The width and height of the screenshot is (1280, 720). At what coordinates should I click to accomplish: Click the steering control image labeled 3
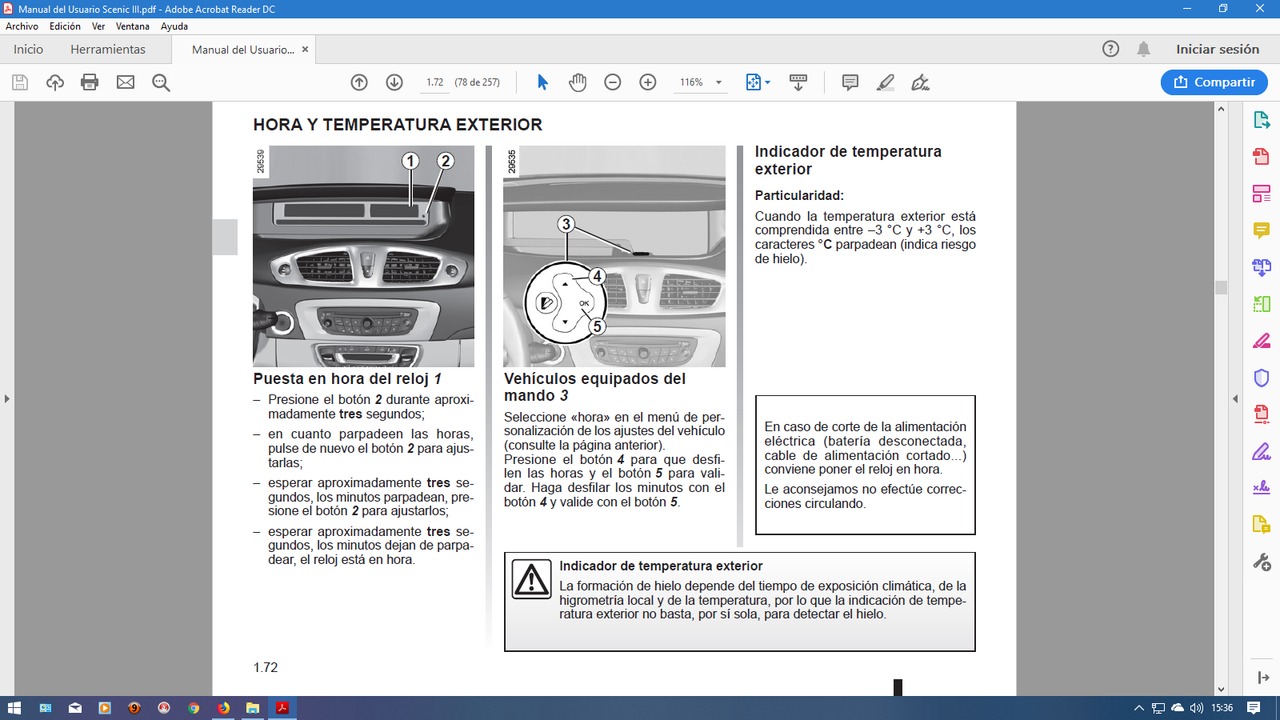[614, 256]
